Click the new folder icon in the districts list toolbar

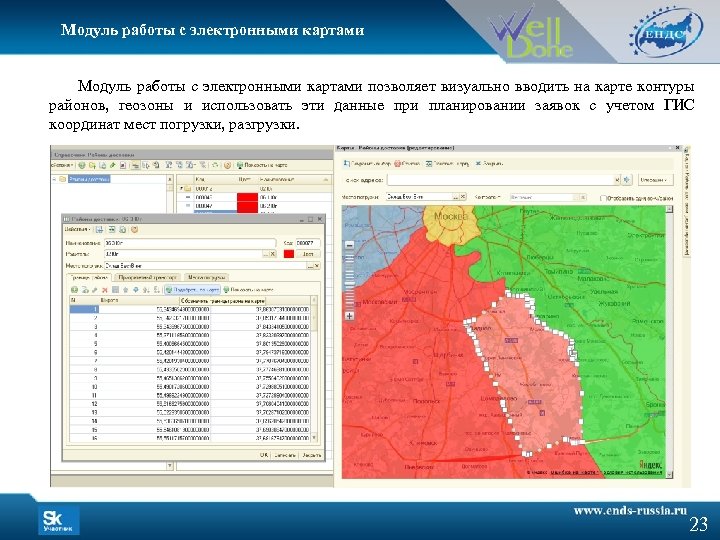pyautogui.click(x=92, y=165)
